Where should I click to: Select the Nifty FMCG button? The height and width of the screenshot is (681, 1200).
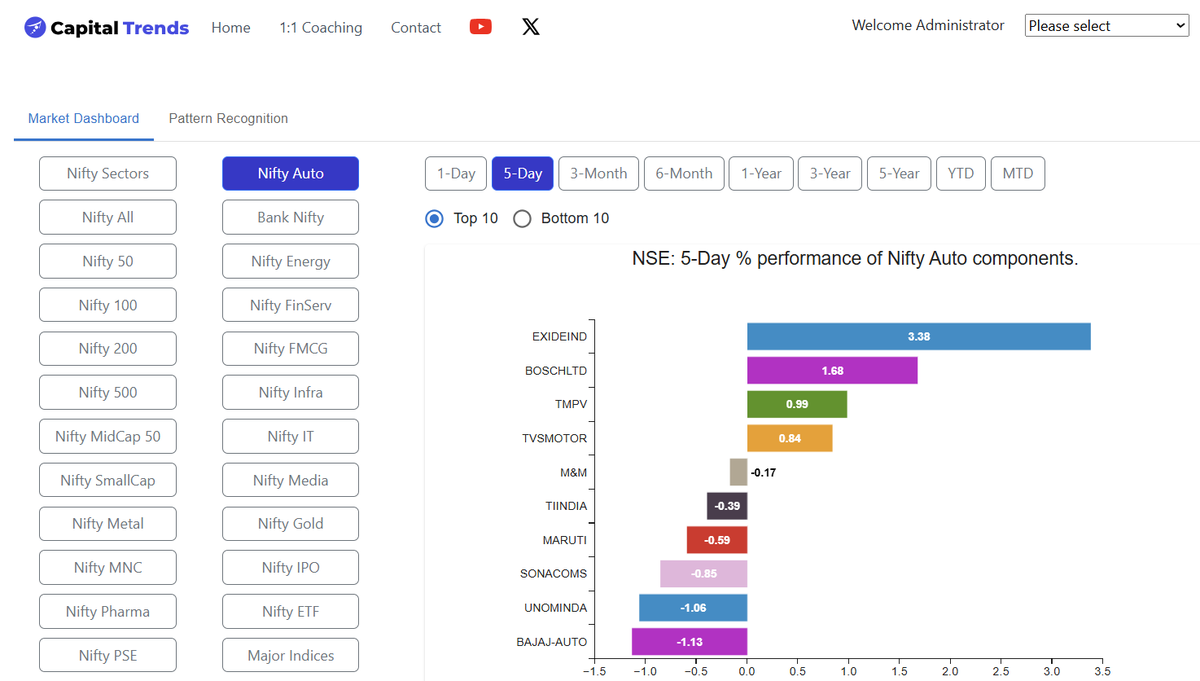coord(290,348)
